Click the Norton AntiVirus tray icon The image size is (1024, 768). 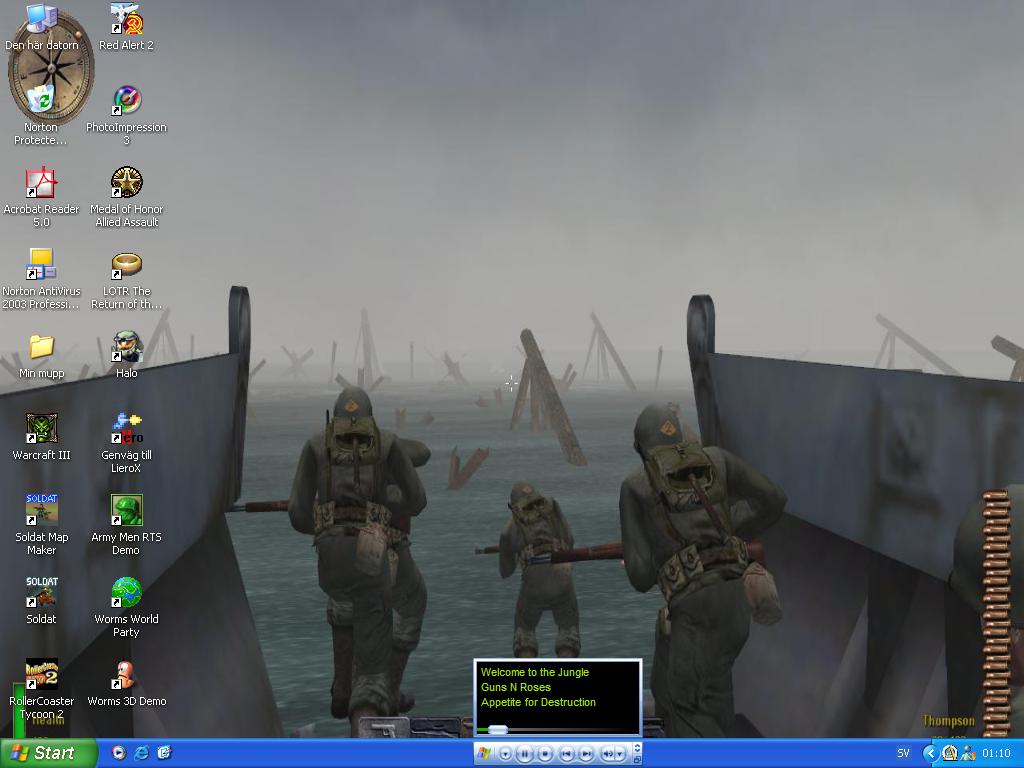point(950,754)
